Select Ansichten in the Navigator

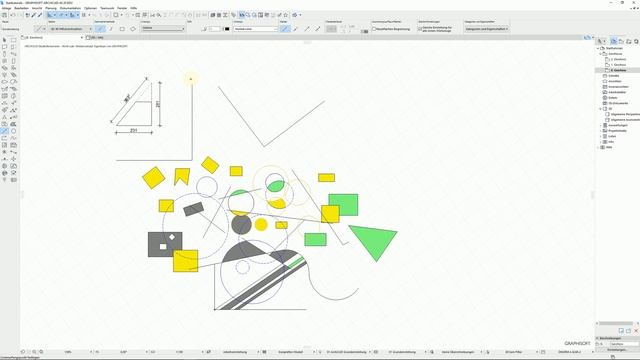[x=615, y=81]
